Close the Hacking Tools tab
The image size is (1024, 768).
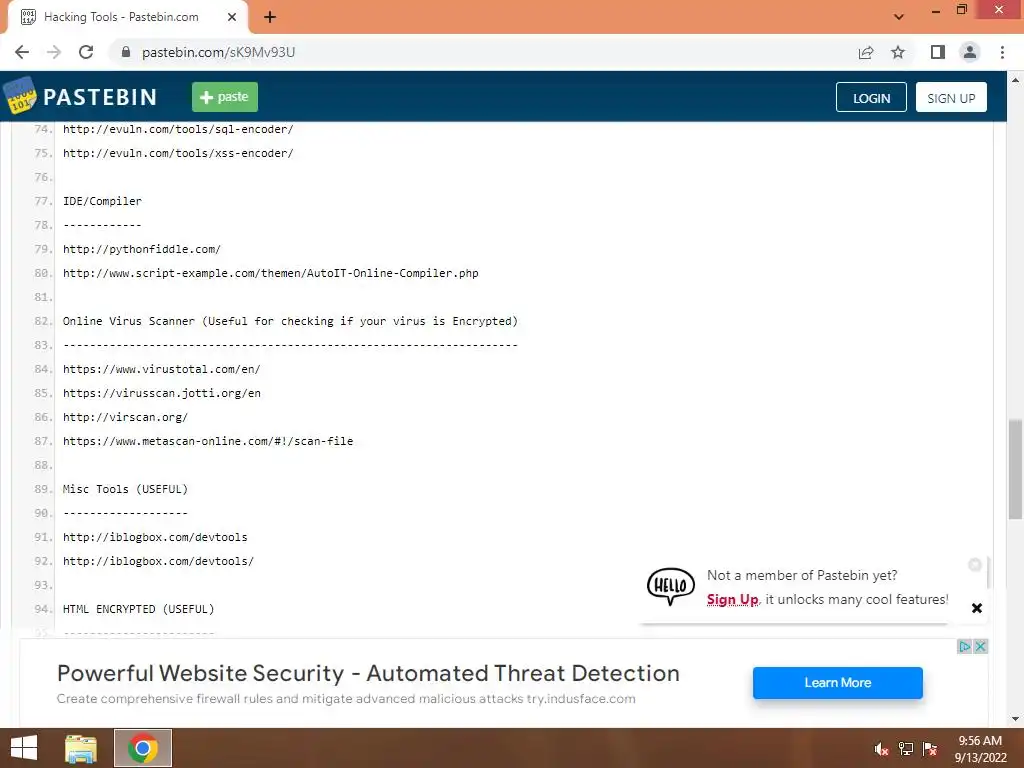coord(232,17)
